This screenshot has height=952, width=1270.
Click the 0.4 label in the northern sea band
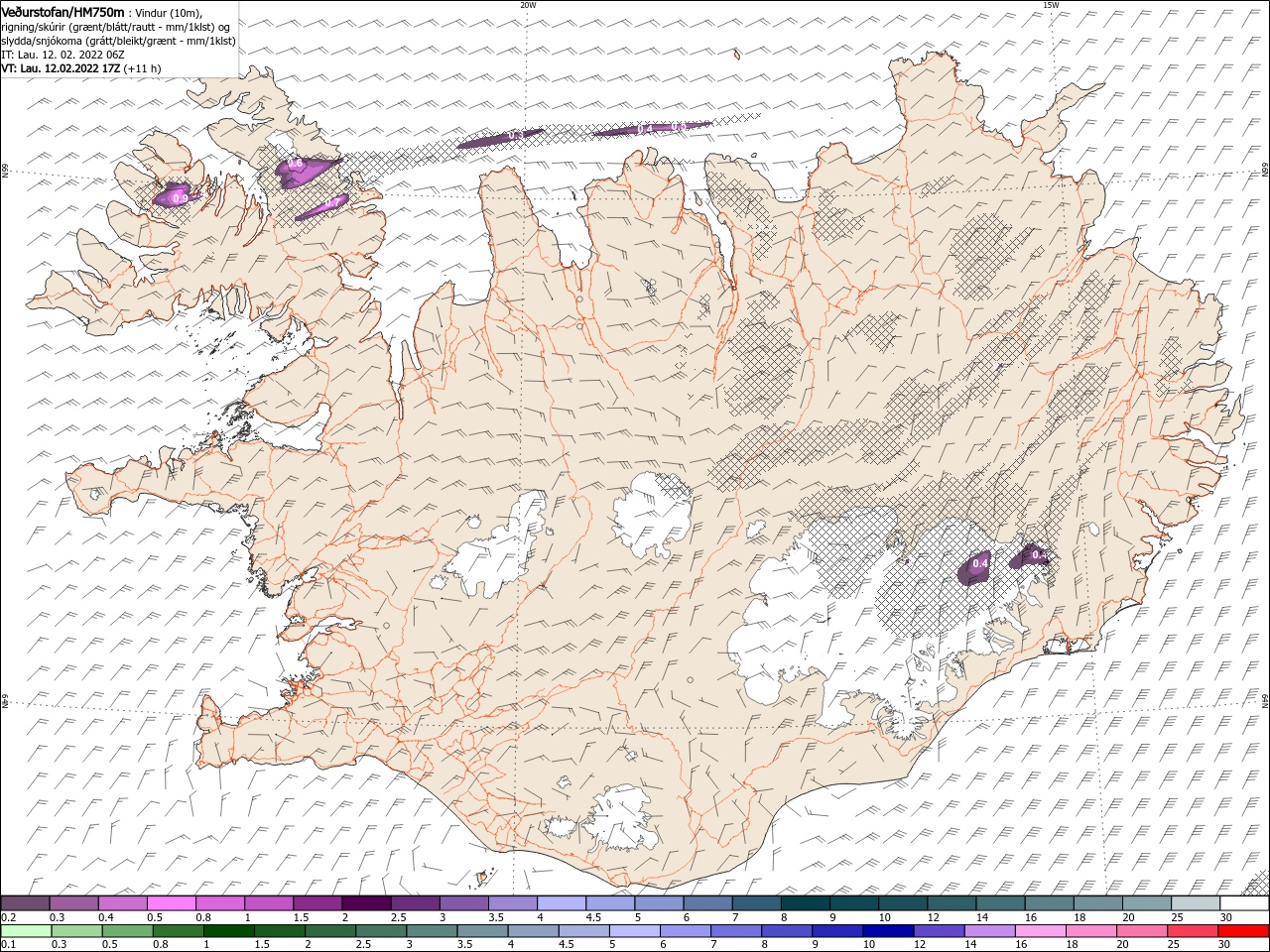pos(645,129)
